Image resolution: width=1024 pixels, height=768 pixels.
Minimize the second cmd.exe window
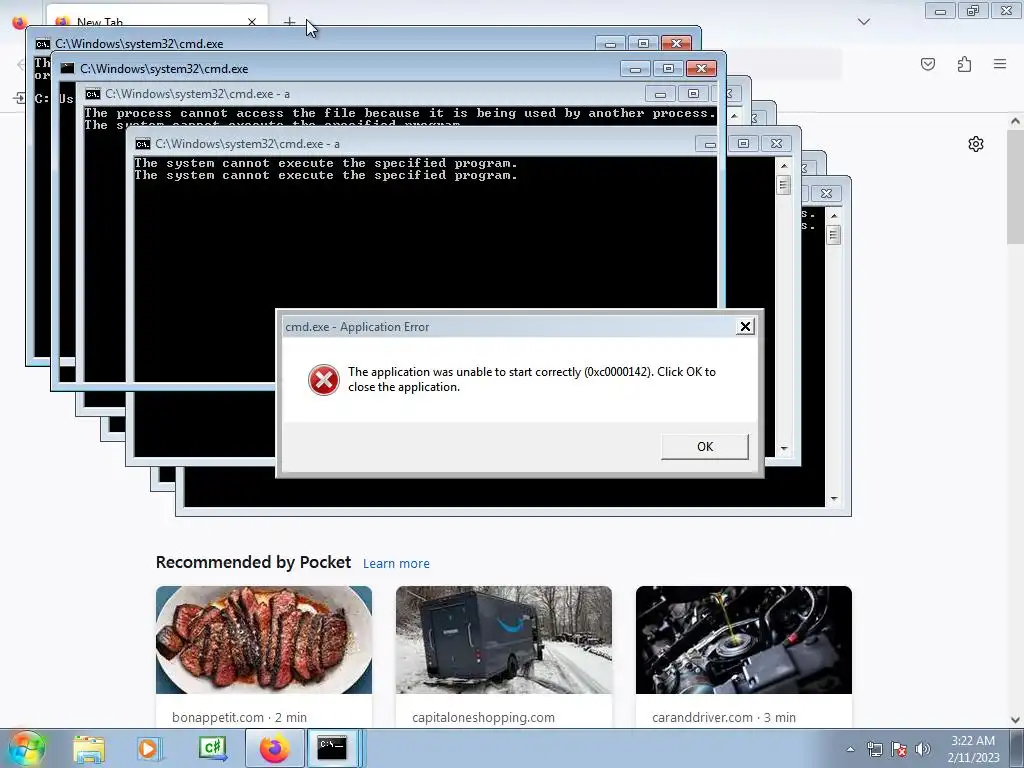pos(635,69)
